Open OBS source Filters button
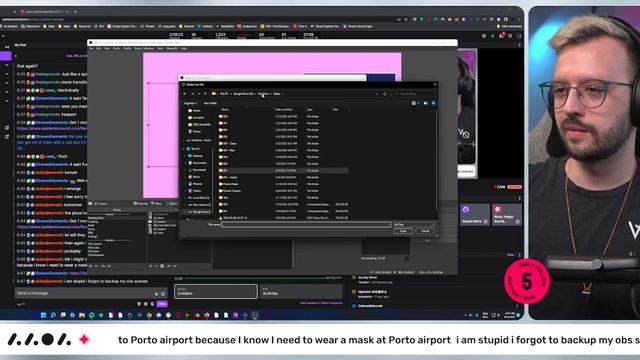The width and height of the screenshot is (640, 360). [x=156, y=203]
